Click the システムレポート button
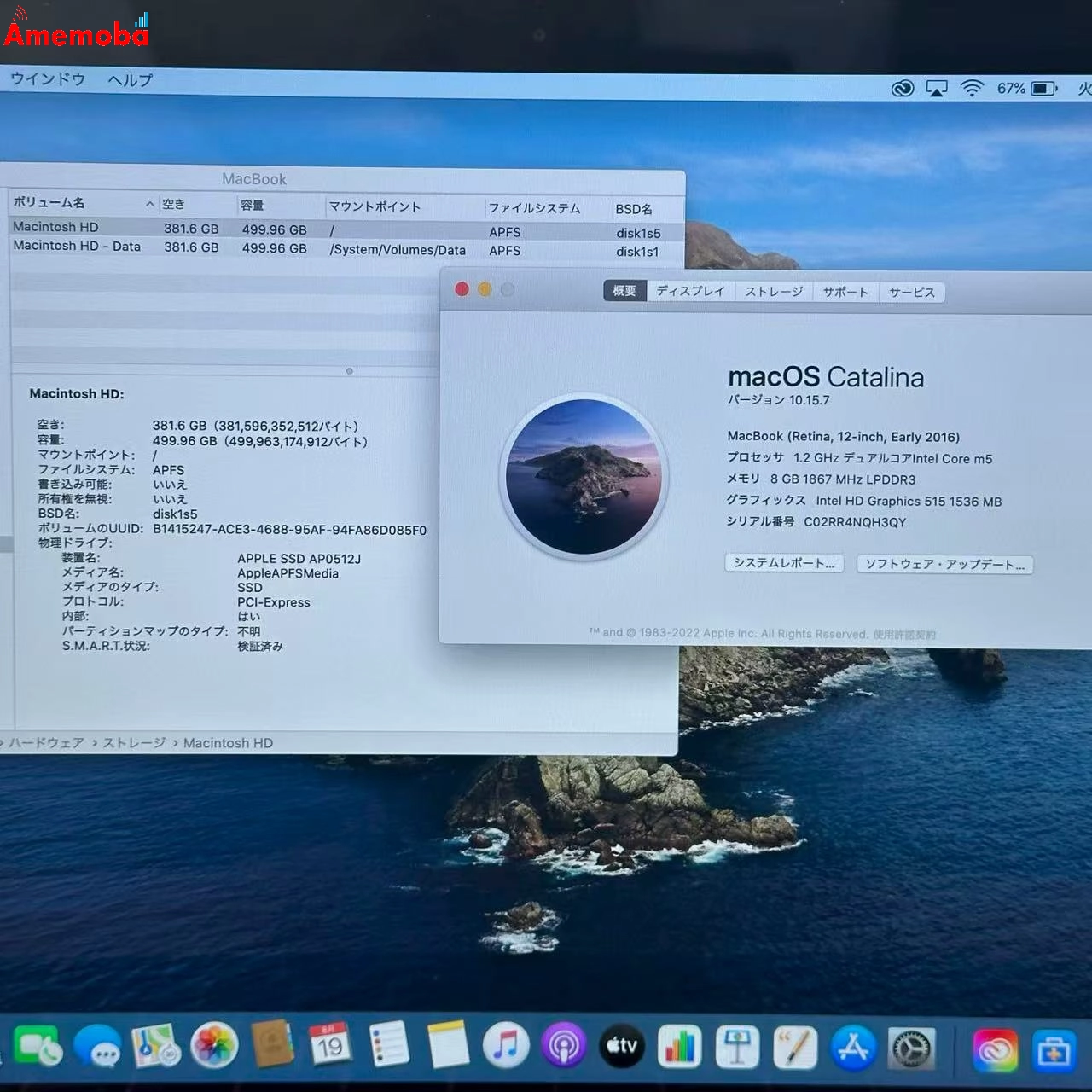Viewport: 1092px width, 1092px height. [783, 563]
